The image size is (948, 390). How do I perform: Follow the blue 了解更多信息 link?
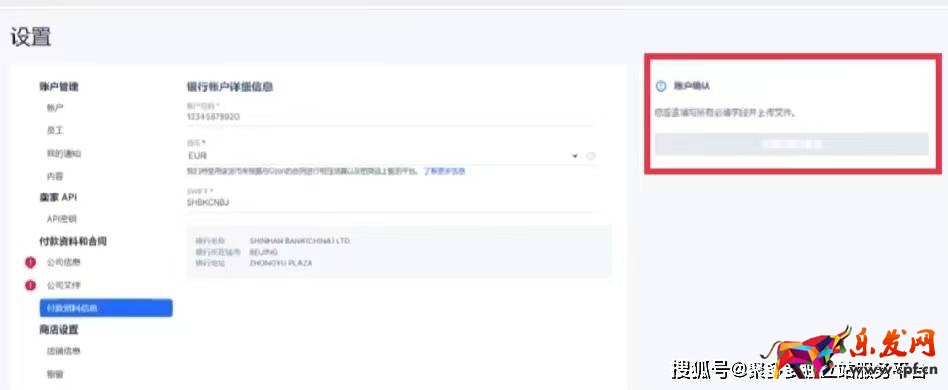coord(444,172)
